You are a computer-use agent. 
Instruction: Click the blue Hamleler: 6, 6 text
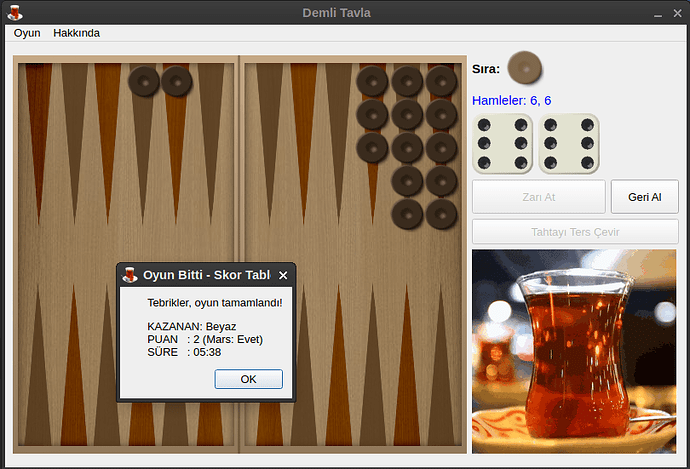click(512, 101)
